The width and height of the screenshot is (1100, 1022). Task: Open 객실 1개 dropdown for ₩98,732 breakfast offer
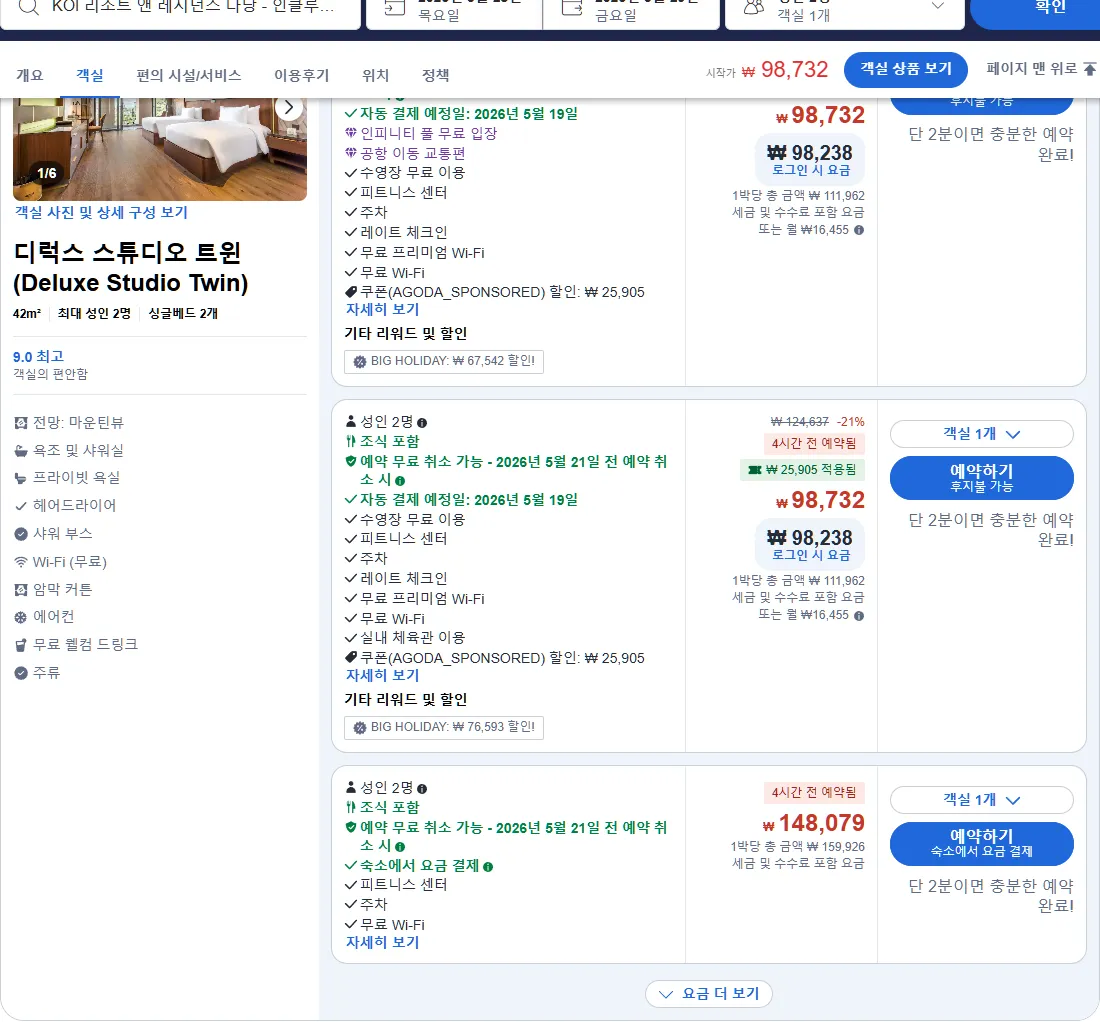pyautogui.click(x=981, y=434)
